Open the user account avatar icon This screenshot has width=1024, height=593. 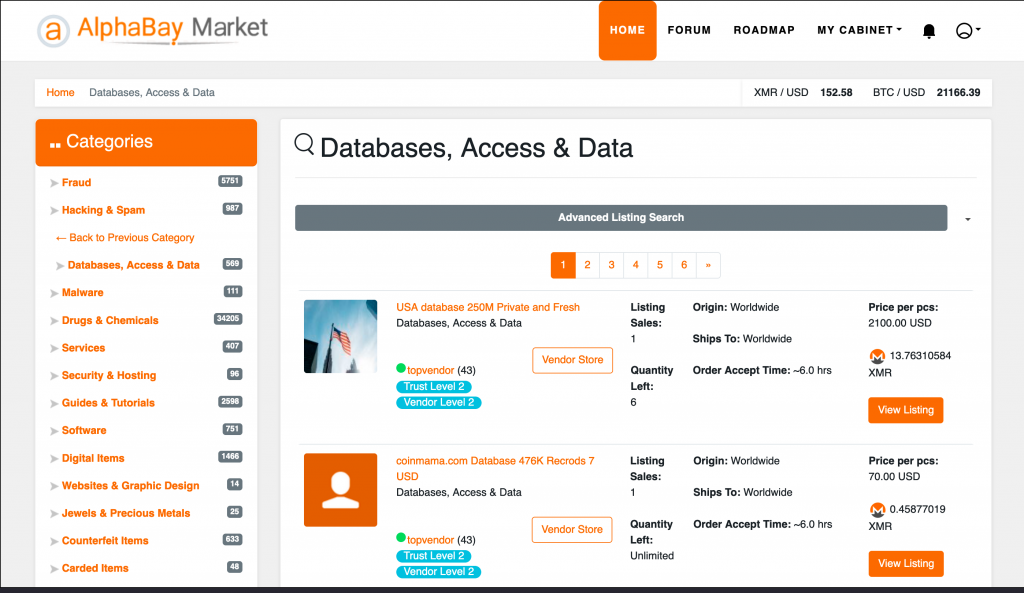[964, 31]
